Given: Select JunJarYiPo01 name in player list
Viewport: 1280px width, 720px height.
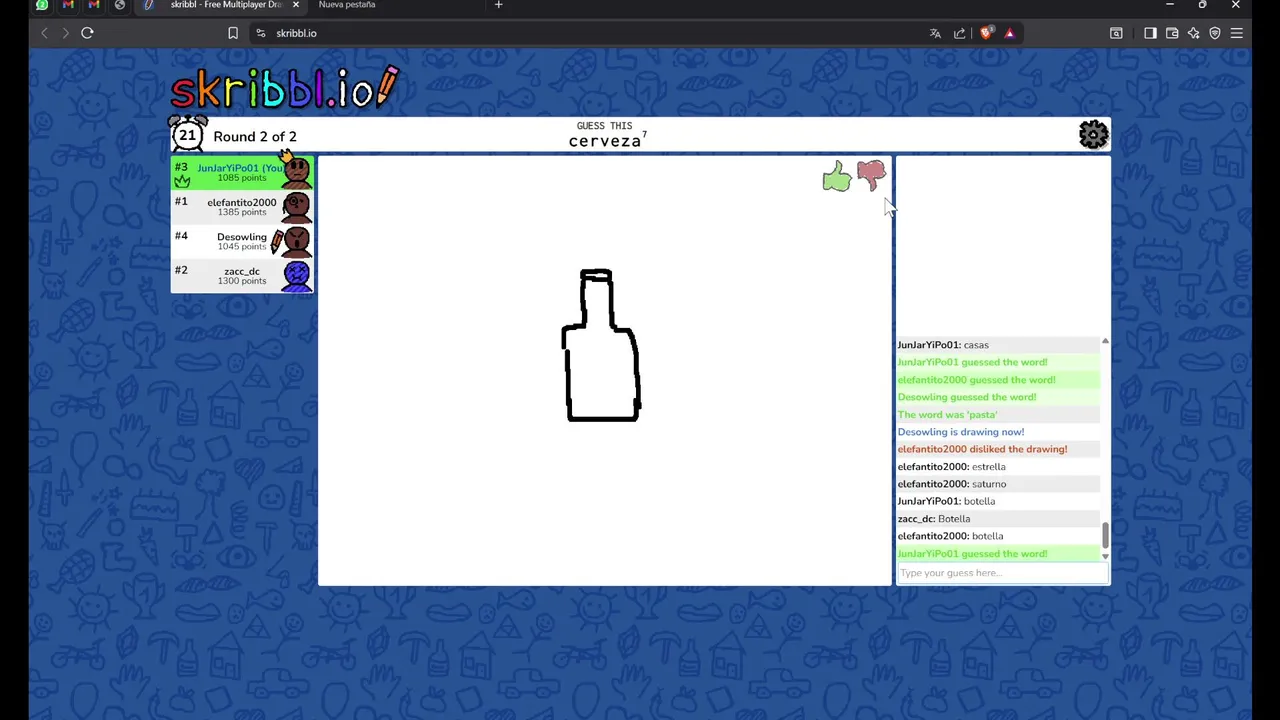Looking at the screenshot, I should click(x=240, y=168).
